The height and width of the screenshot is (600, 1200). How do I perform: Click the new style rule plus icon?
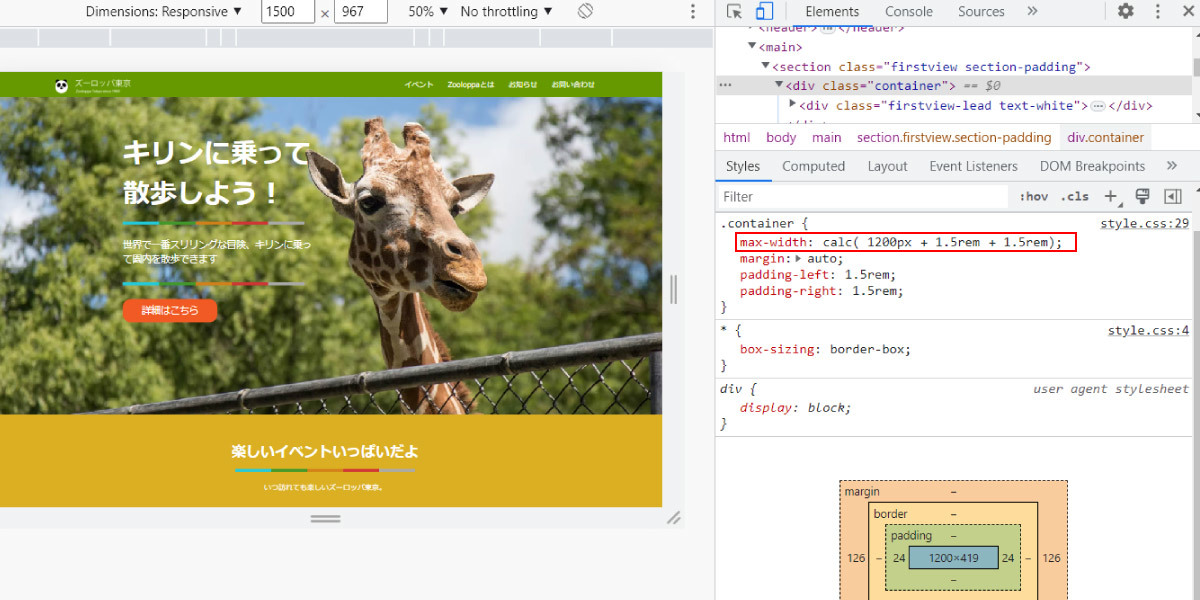click(1111, 196)
